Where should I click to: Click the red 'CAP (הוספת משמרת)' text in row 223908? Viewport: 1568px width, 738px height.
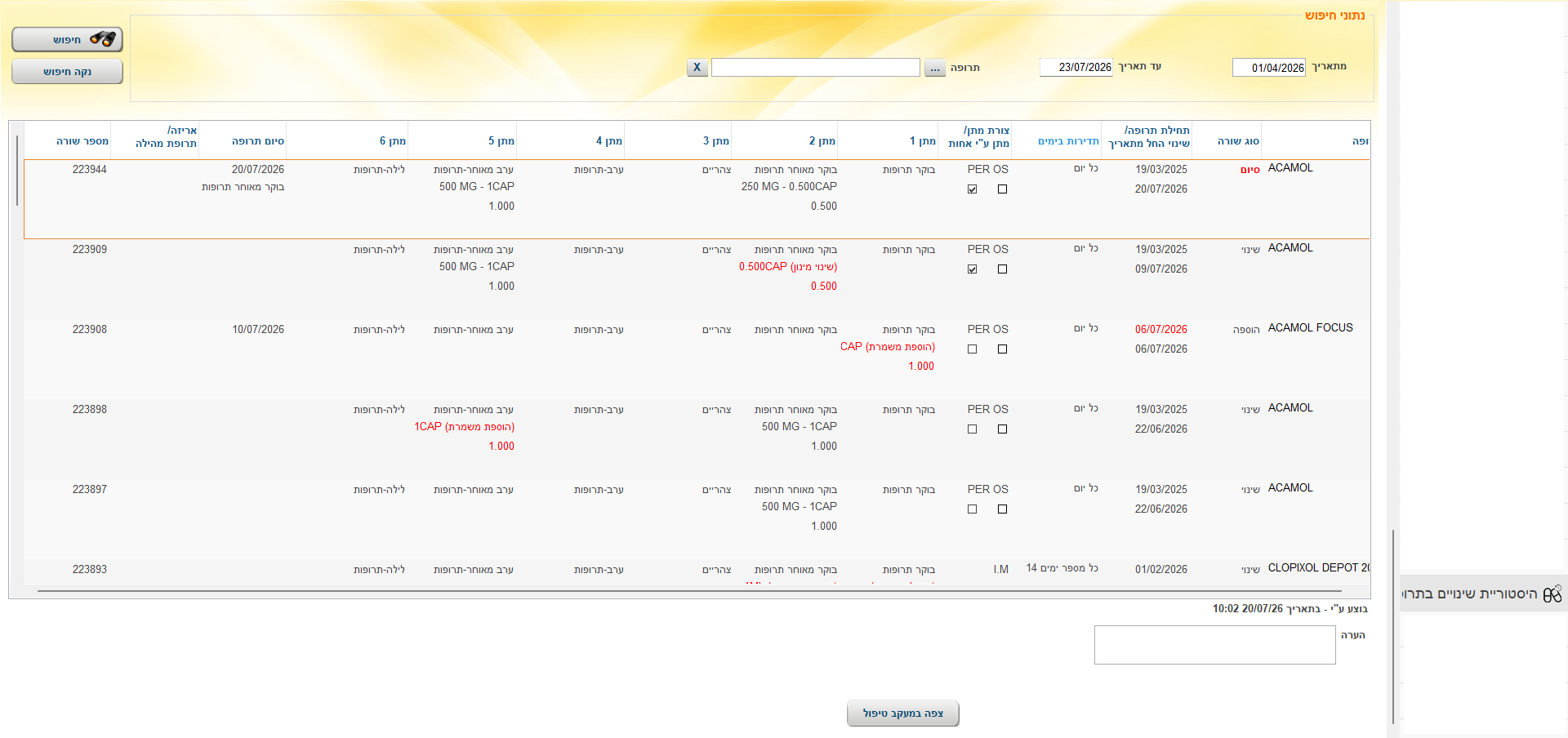pyautogui.click(x=888, y=347)
